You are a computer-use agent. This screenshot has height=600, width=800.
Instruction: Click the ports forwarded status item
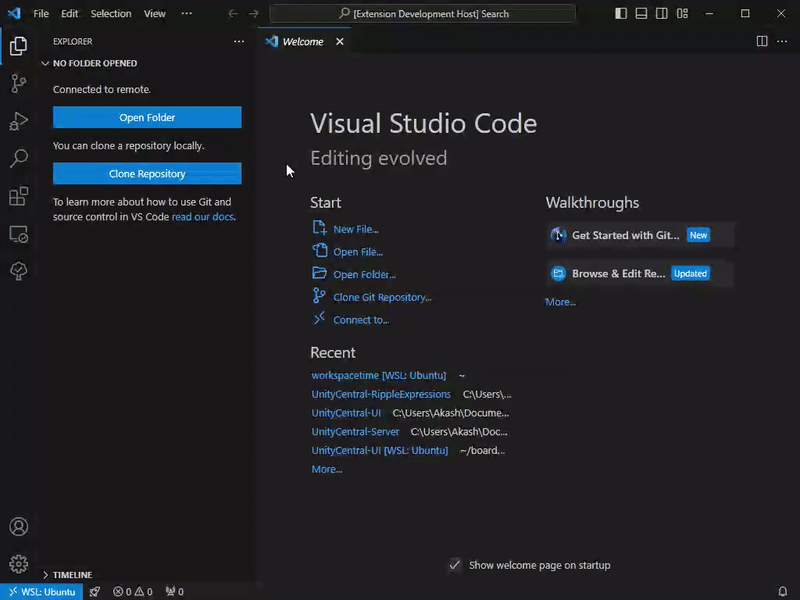[x=174, y=591]
